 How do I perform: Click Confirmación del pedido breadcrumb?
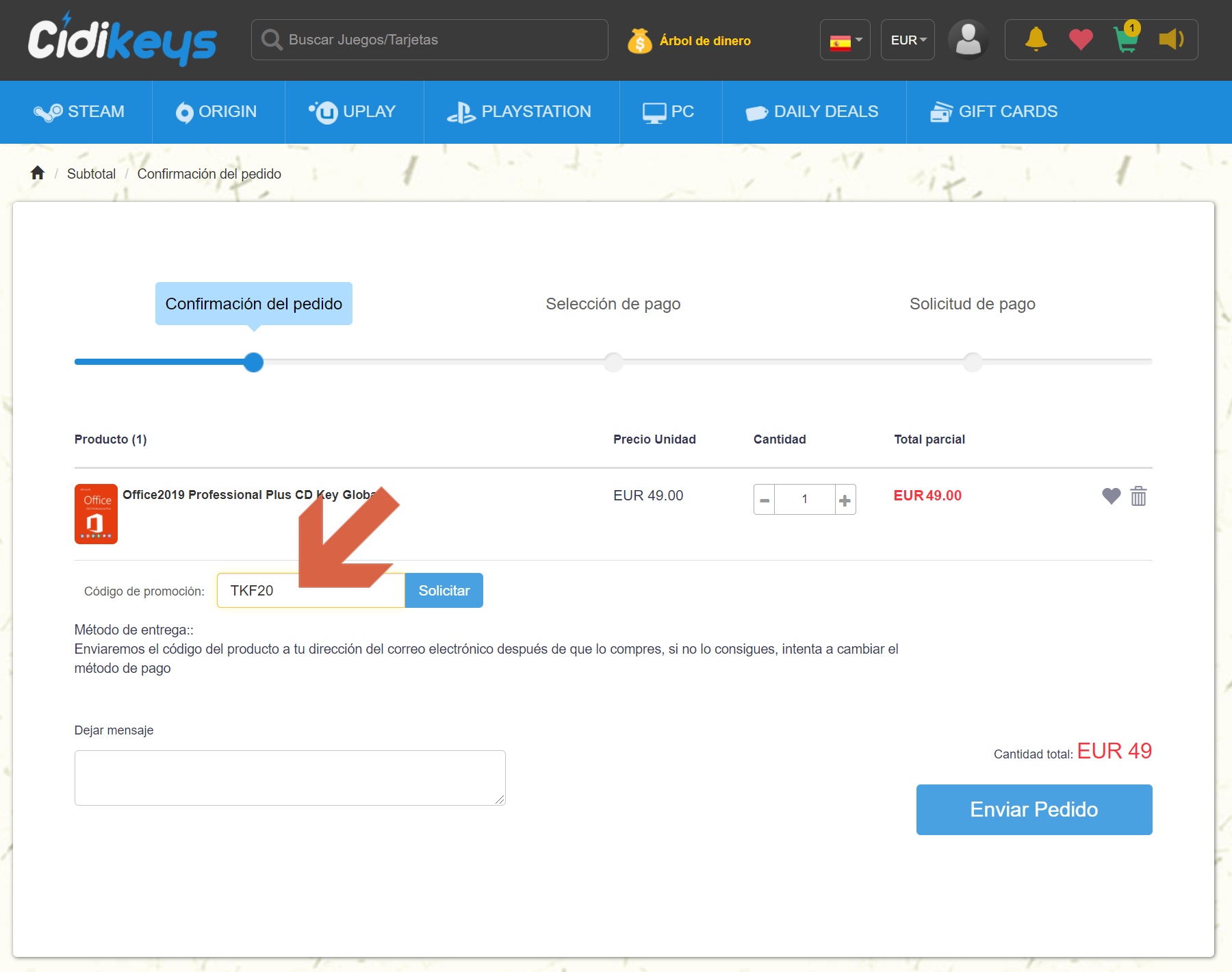coord(209,174)
